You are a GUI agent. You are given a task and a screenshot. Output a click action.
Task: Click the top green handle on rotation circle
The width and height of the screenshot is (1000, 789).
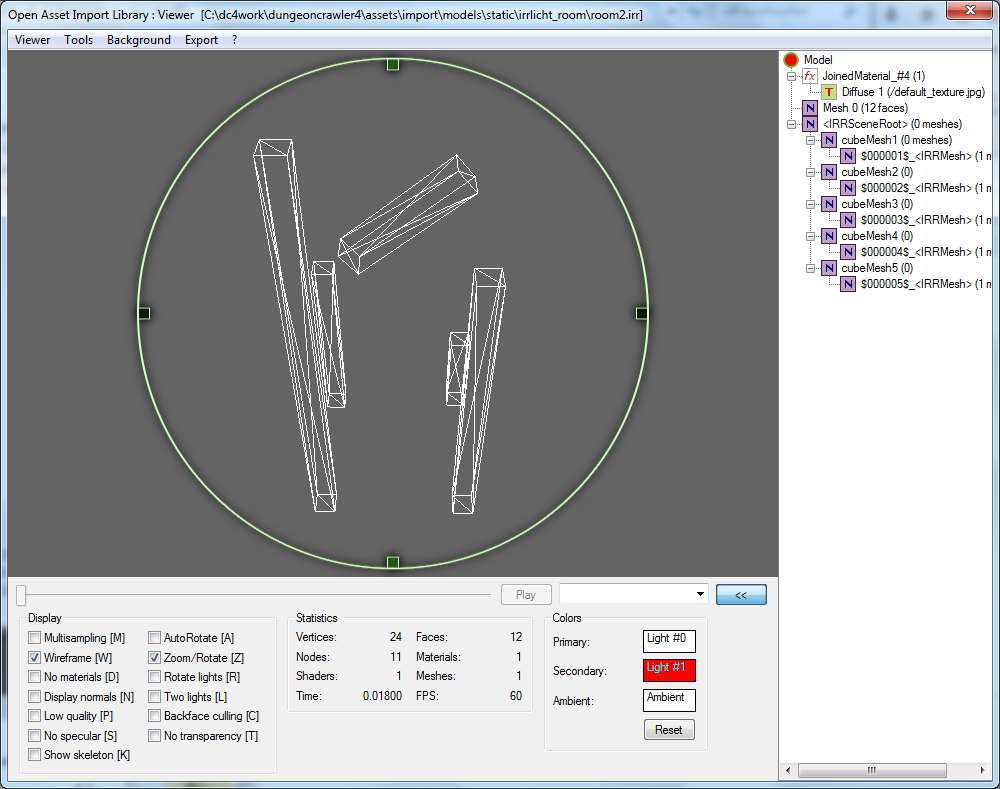click(x=393, y=64)
